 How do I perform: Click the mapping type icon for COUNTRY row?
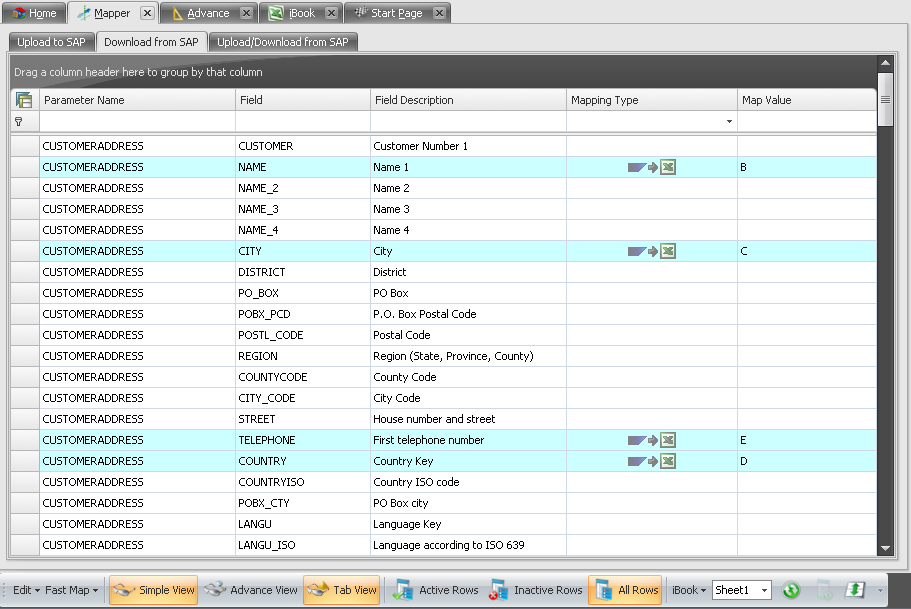pyautogui.click(x=651, y=461)
